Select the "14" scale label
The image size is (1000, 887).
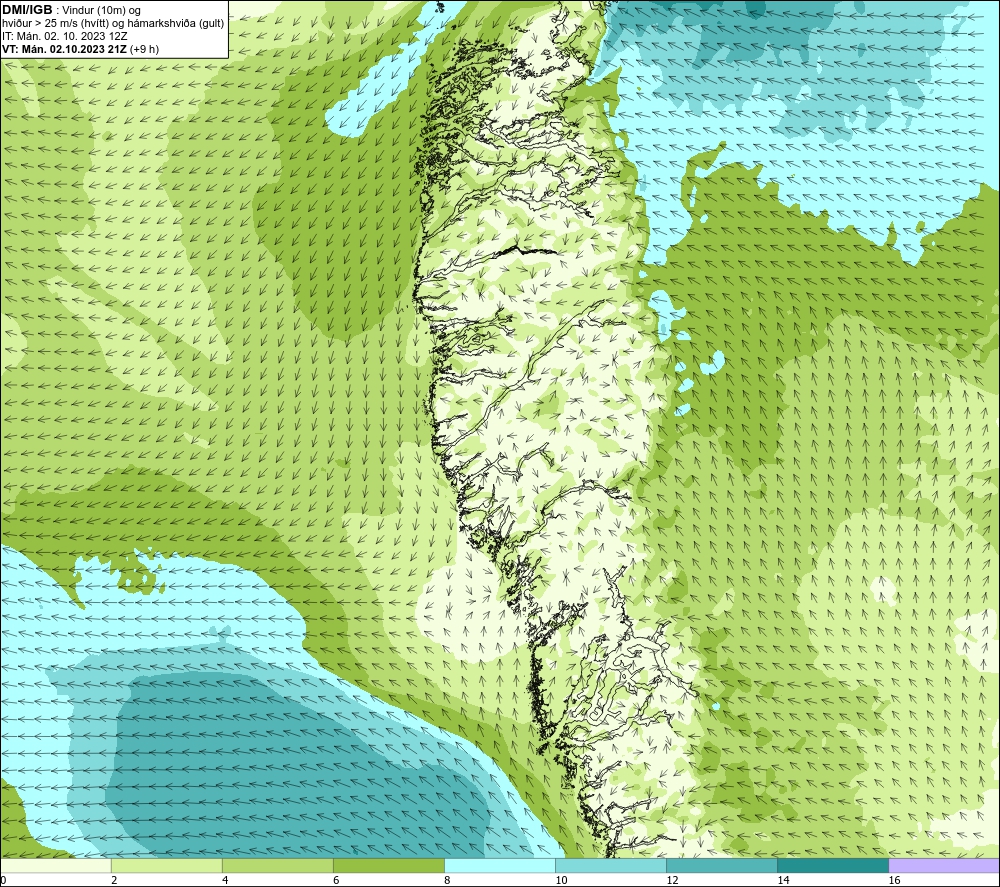tap(783, 881)
